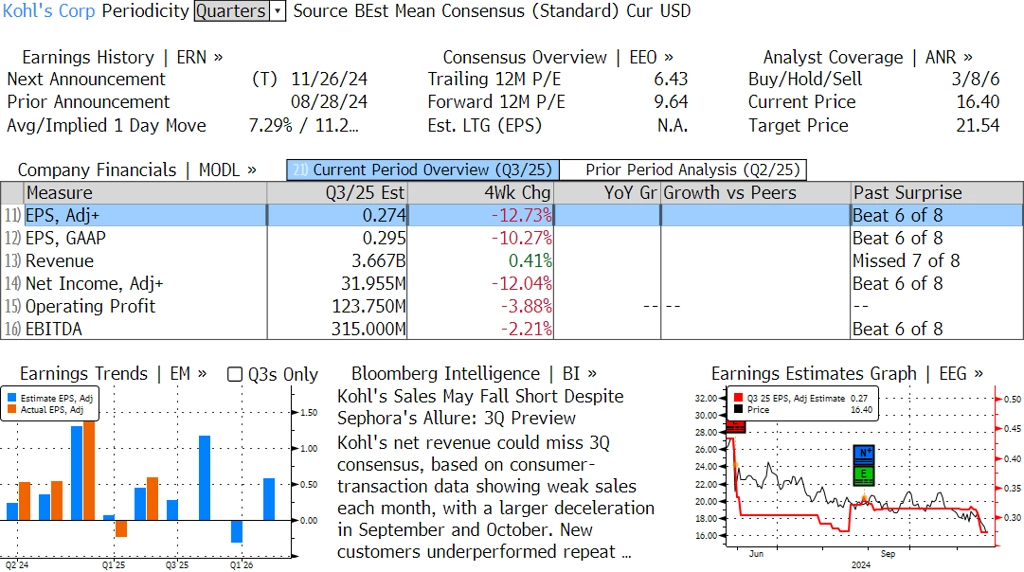Switch to Current Period Overview (Q3/25) tab
Screen dimensions: 1024x572
(423, 170)
